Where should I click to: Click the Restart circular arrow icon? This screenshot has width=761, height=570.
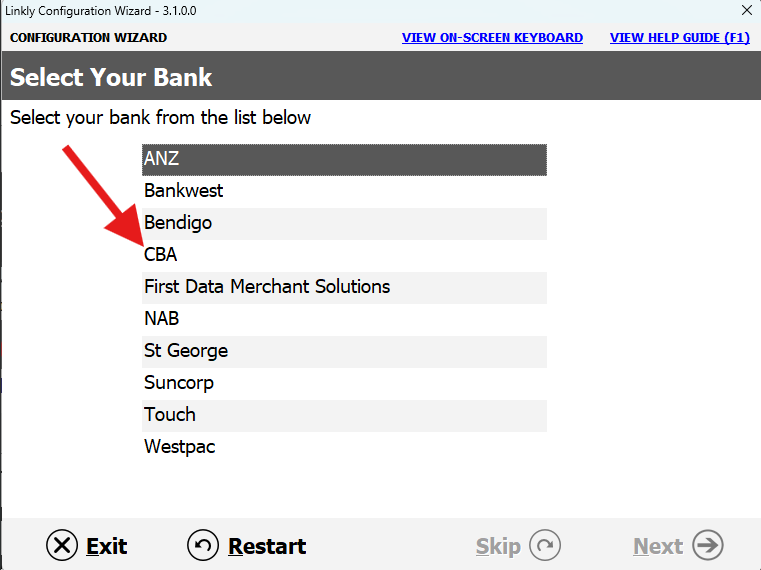point(202,545)
